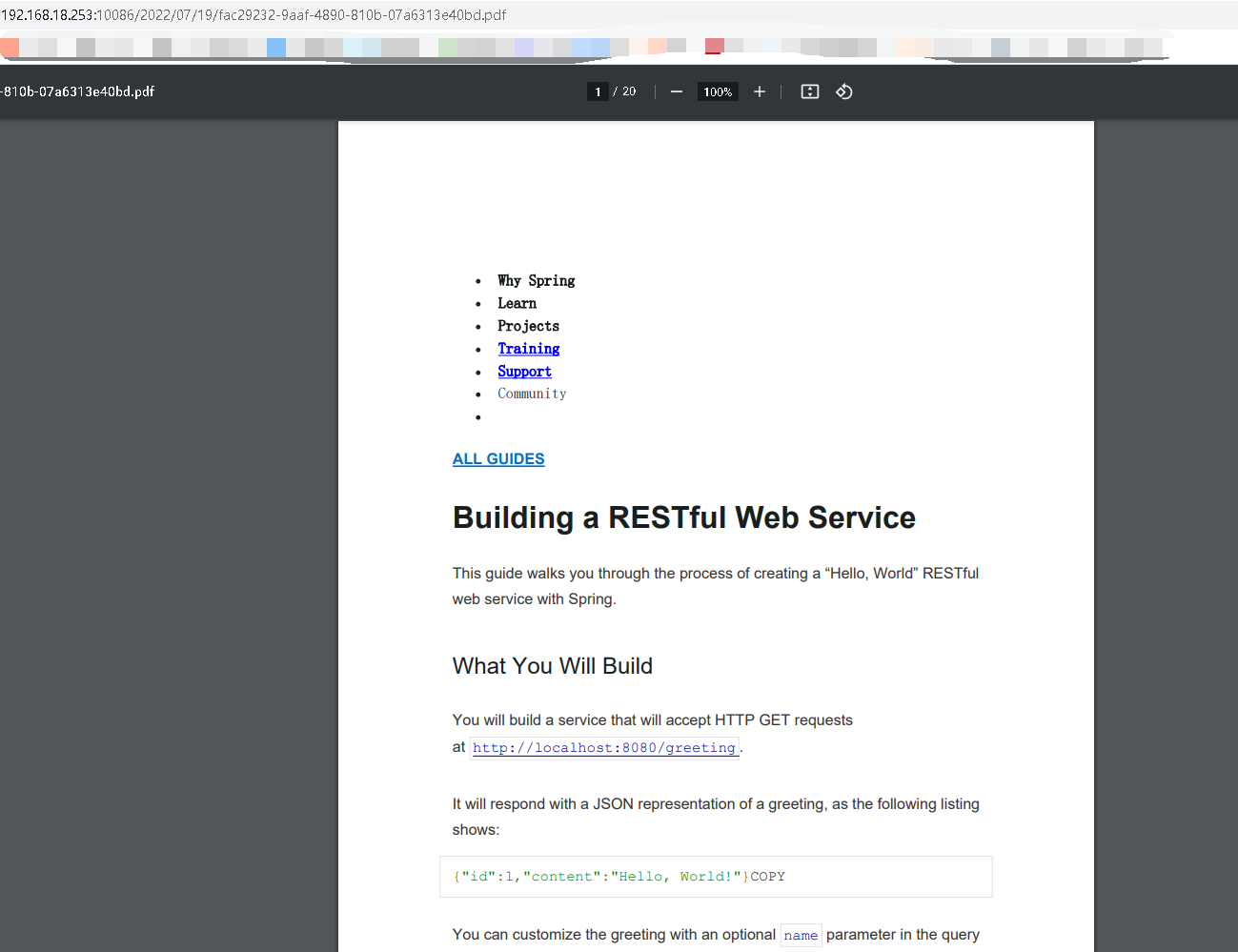Image resolution: width=1238 pixels, height=952 pixels.
Task: Follow the ALL GUIDES link
Action: point(498,459)
